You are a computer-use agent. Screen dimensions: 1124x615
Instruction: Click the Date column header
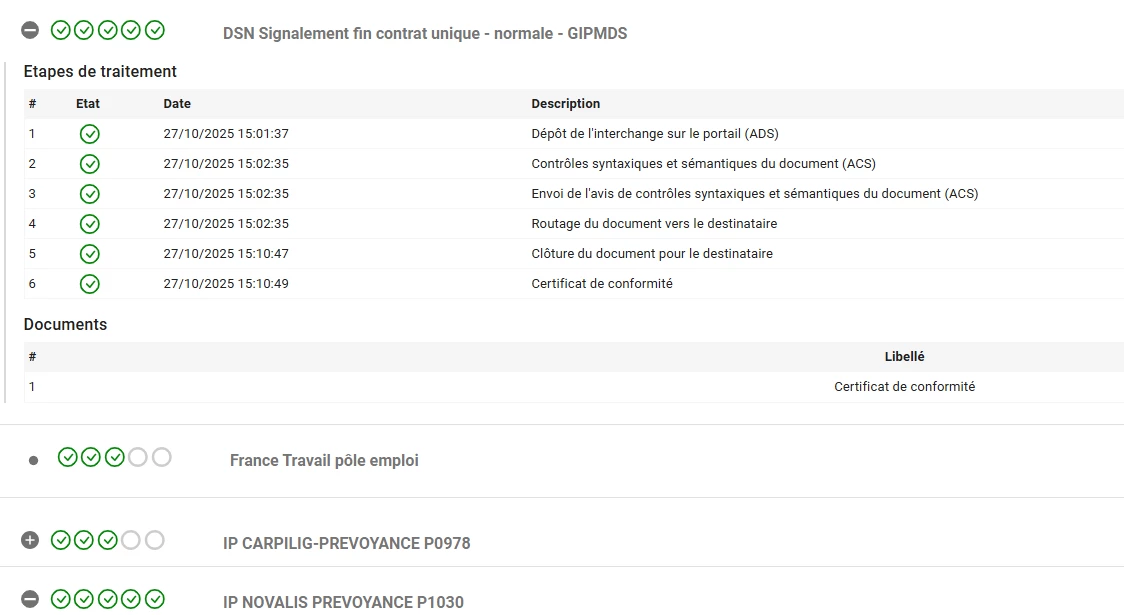(177, 104)
